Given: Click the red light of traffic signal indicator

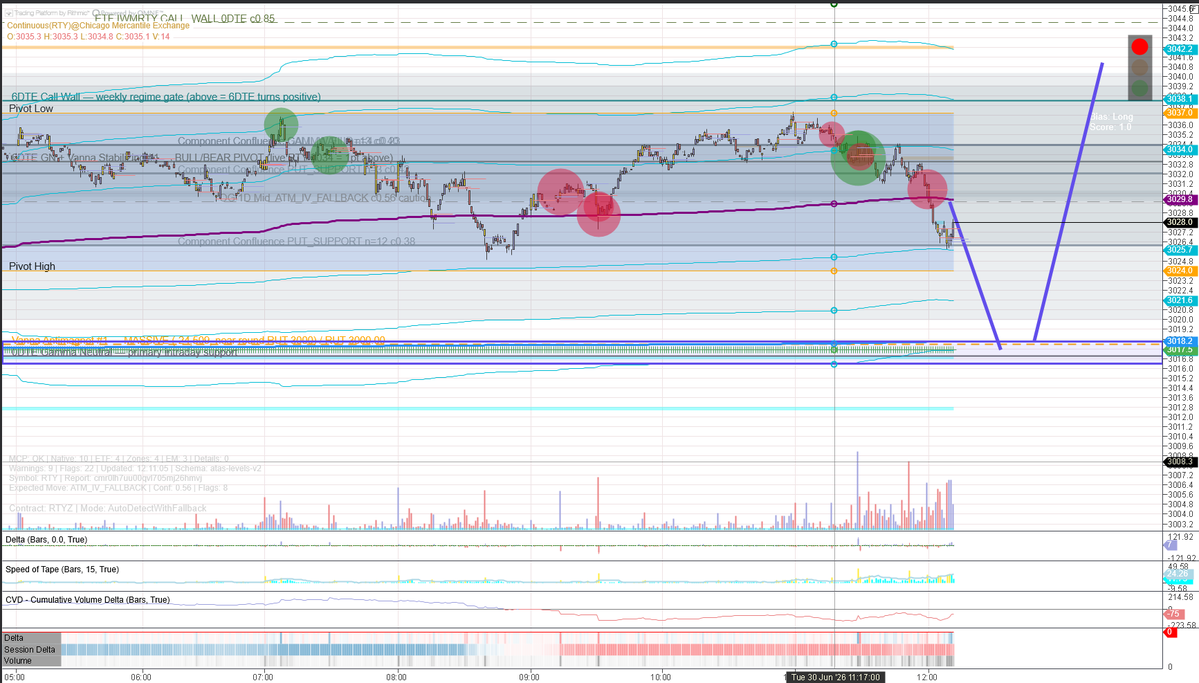Looking at the screenshot, I should tap(1139, 47).
